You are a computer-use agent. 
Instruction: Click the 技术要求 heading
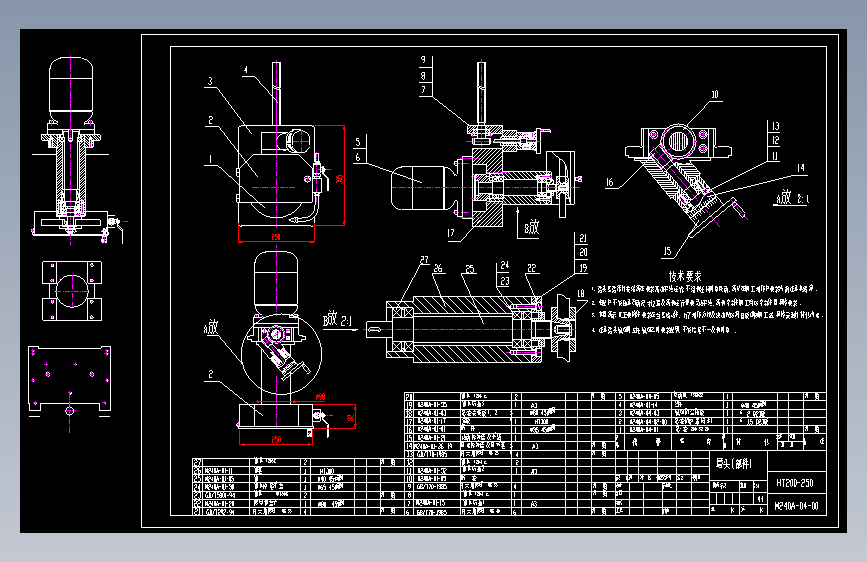coord(685,276)
